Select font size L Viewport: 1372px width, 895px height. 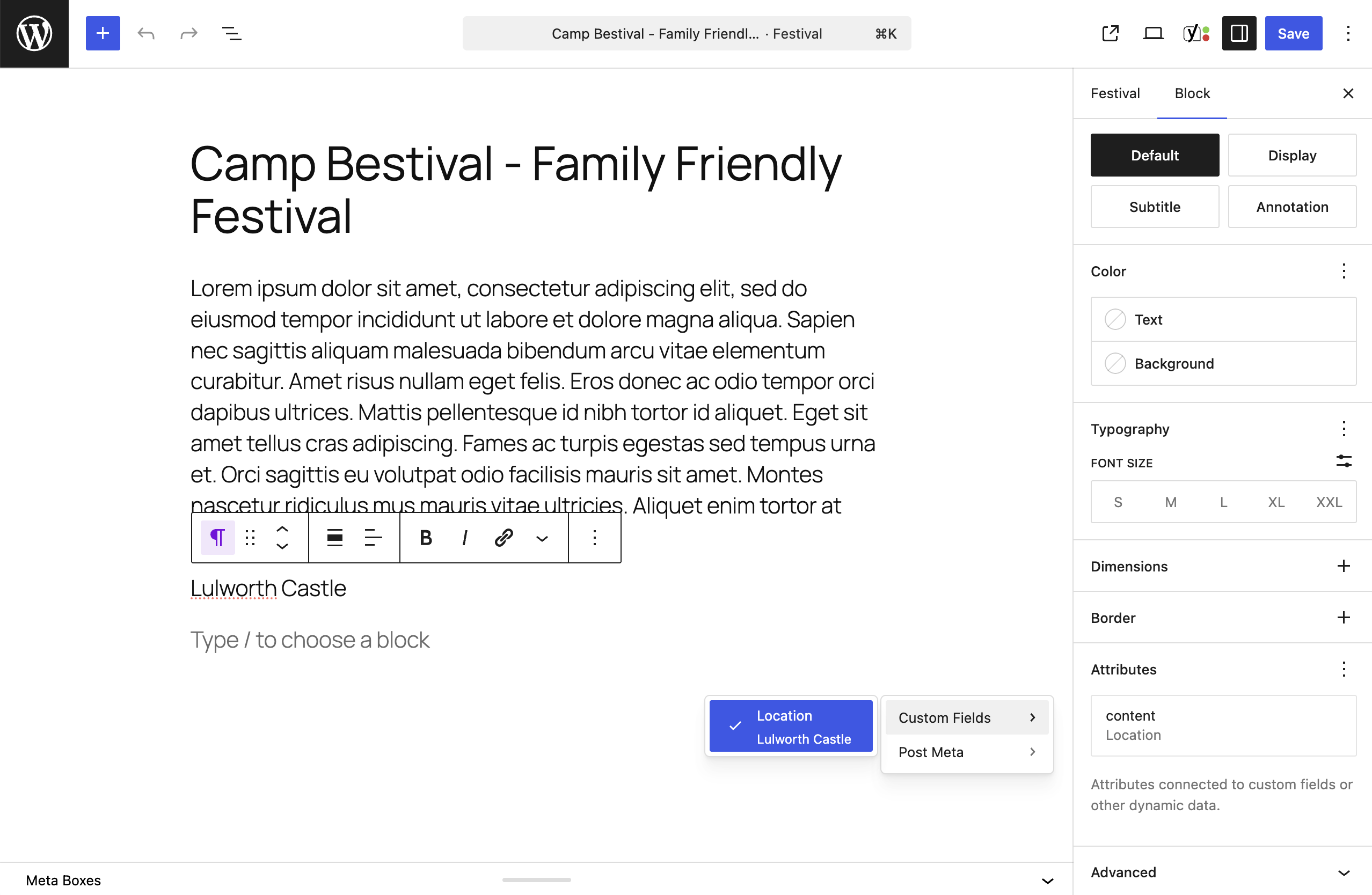1223,502
